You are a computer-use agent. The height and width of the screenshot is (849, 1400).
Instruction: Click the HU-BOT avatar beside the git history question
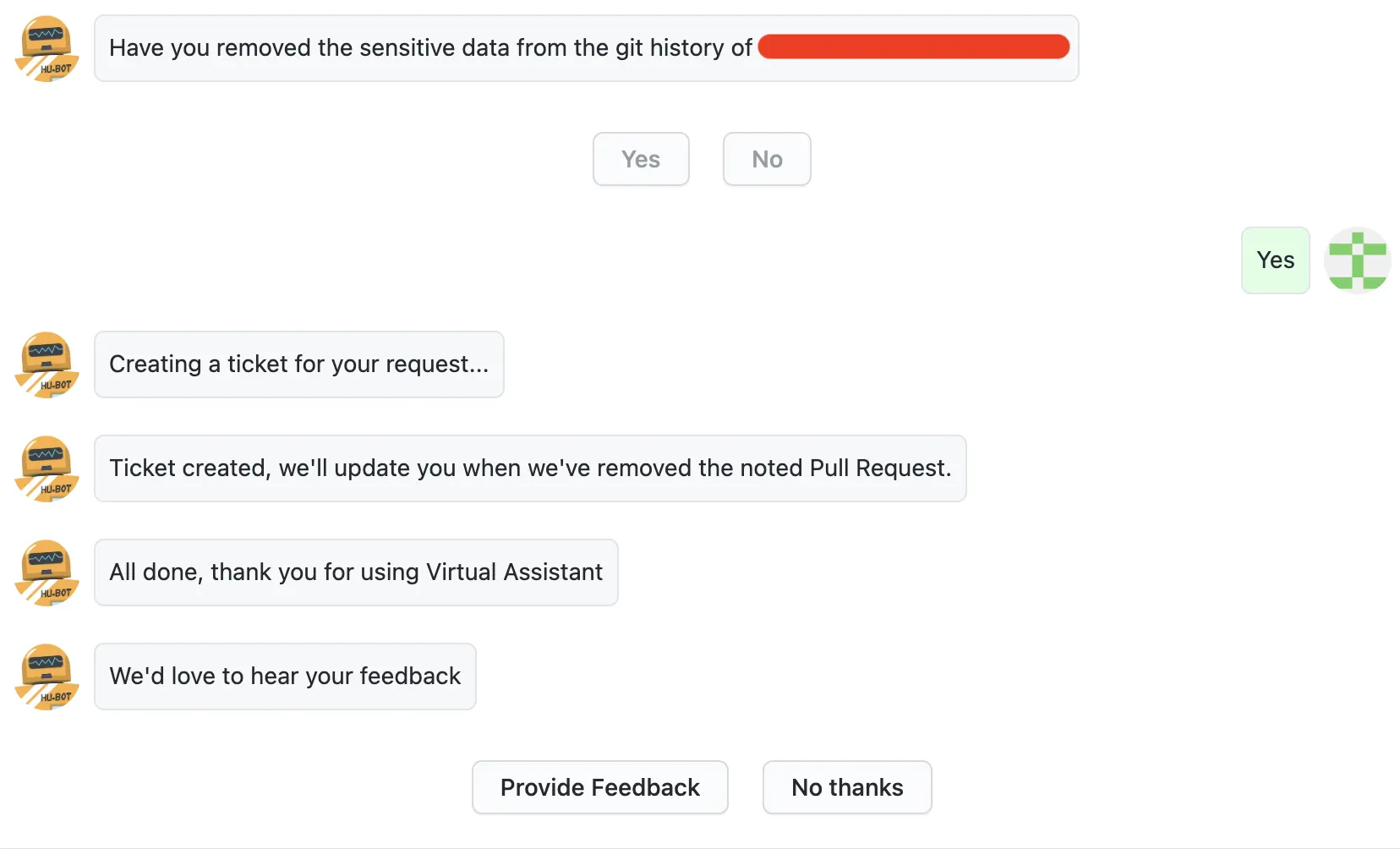pos(46,48)
